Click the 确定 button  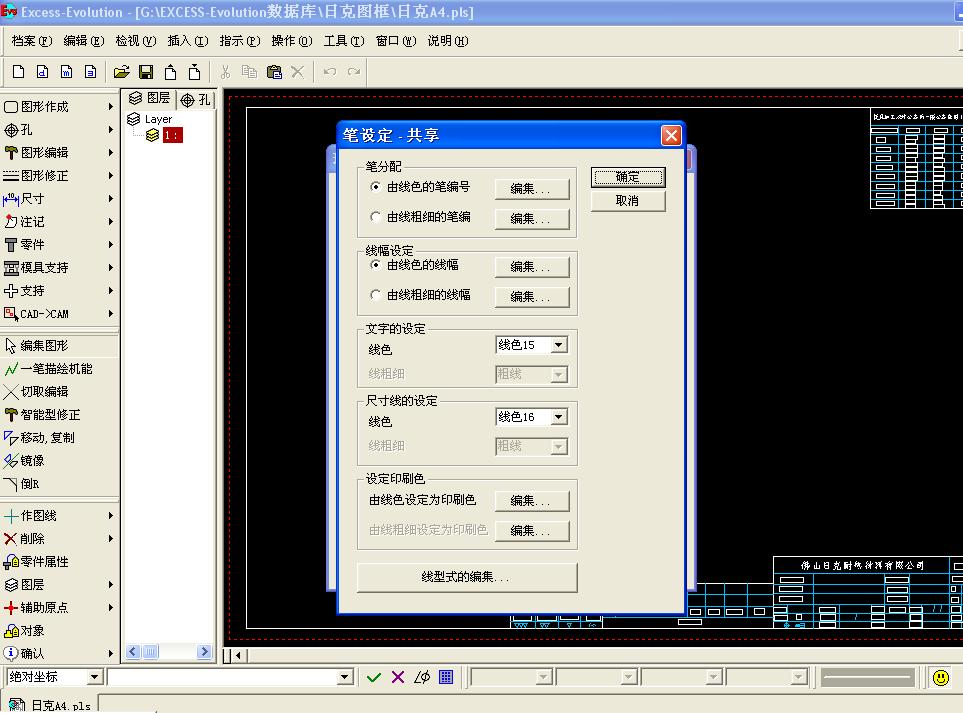(628, 177)
